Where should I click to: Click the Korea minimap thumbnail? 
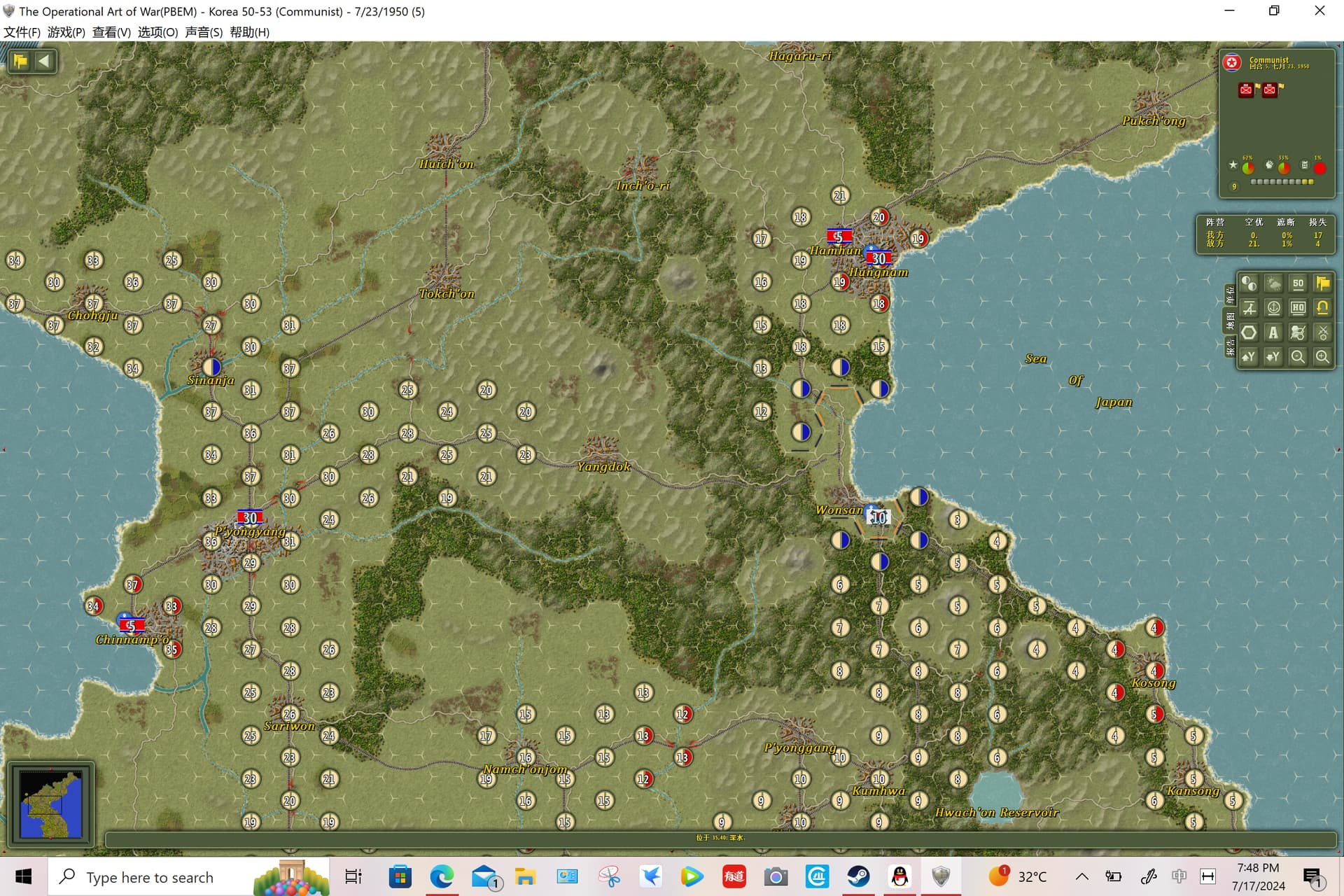click(x=51, y=804)
